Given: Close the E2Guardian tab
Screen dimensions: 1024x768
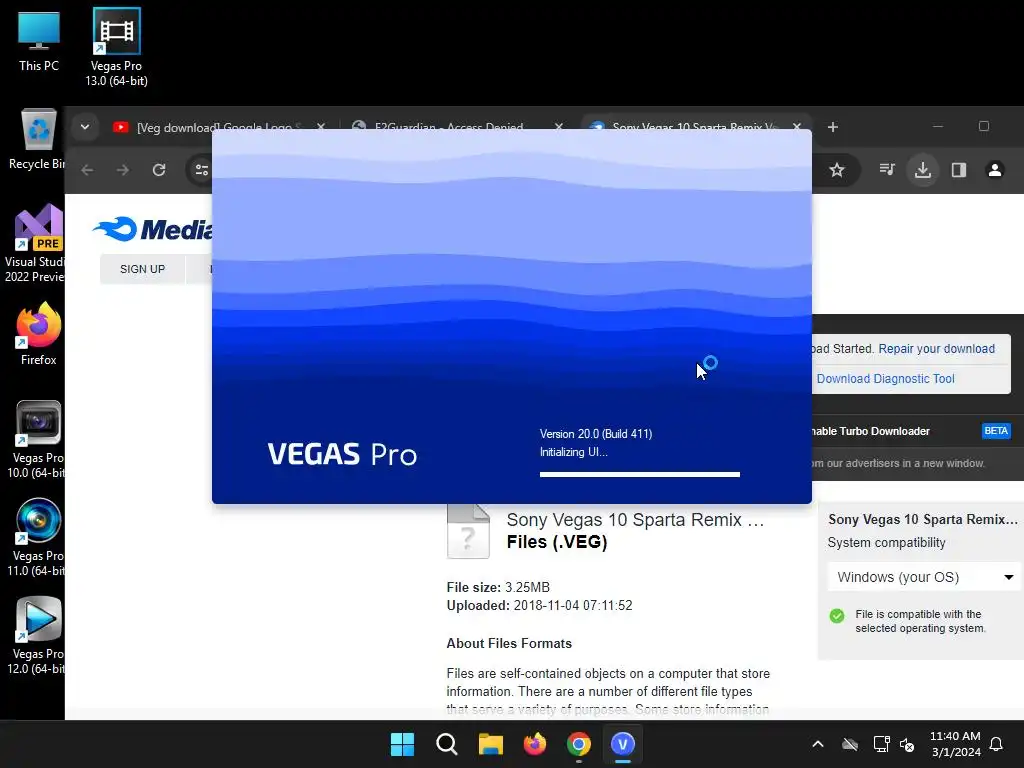Looking at the screenshot, I should [x=559, y=127].
